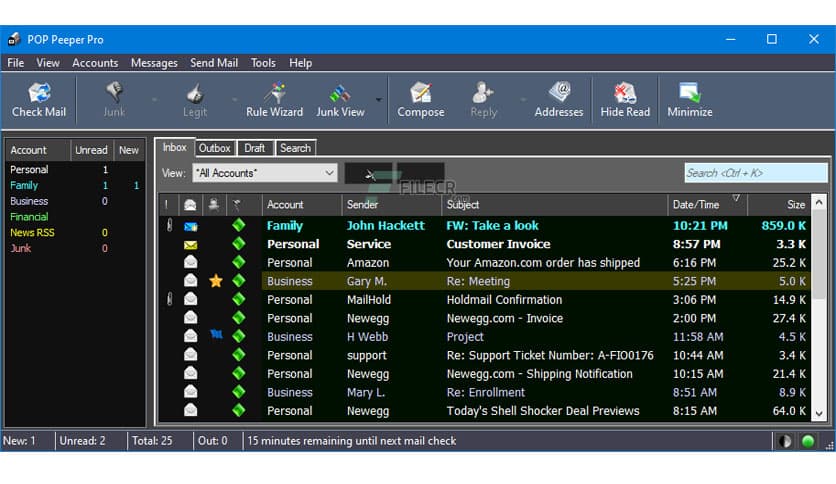Sort messages by Account column header
Viewport: 836px width, 484px height.
click(x=301, y=205)
